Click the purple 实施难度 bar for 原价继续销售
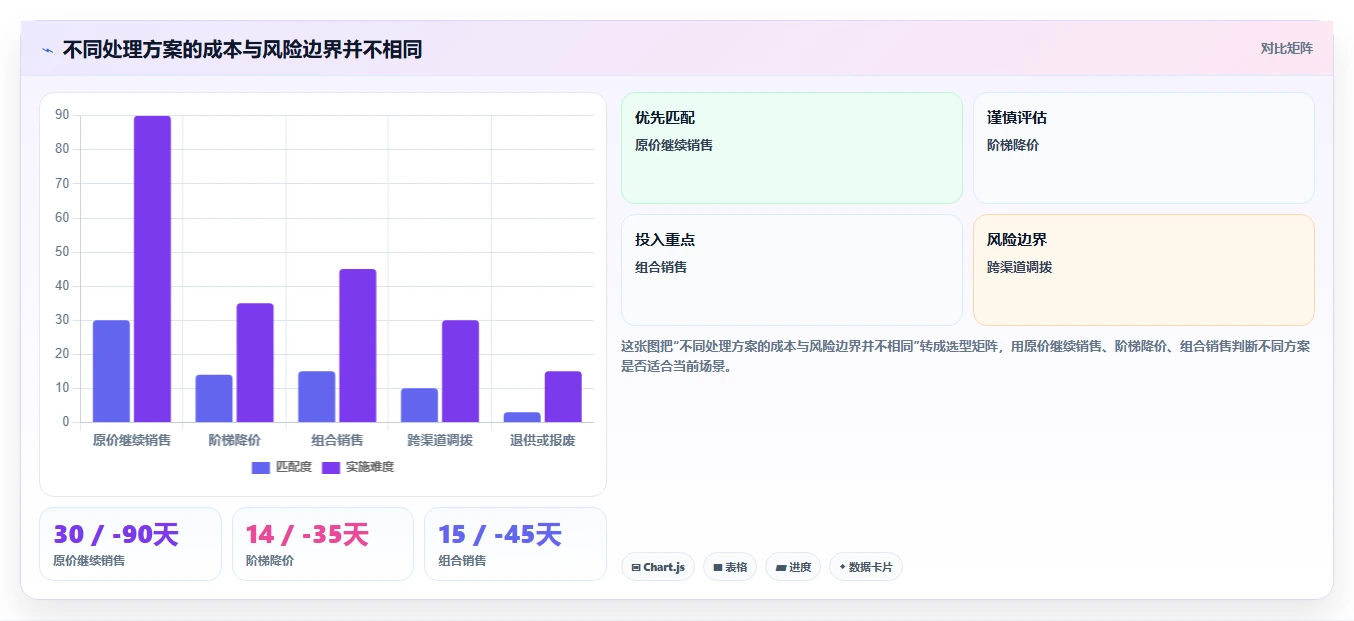 (152, 269)
